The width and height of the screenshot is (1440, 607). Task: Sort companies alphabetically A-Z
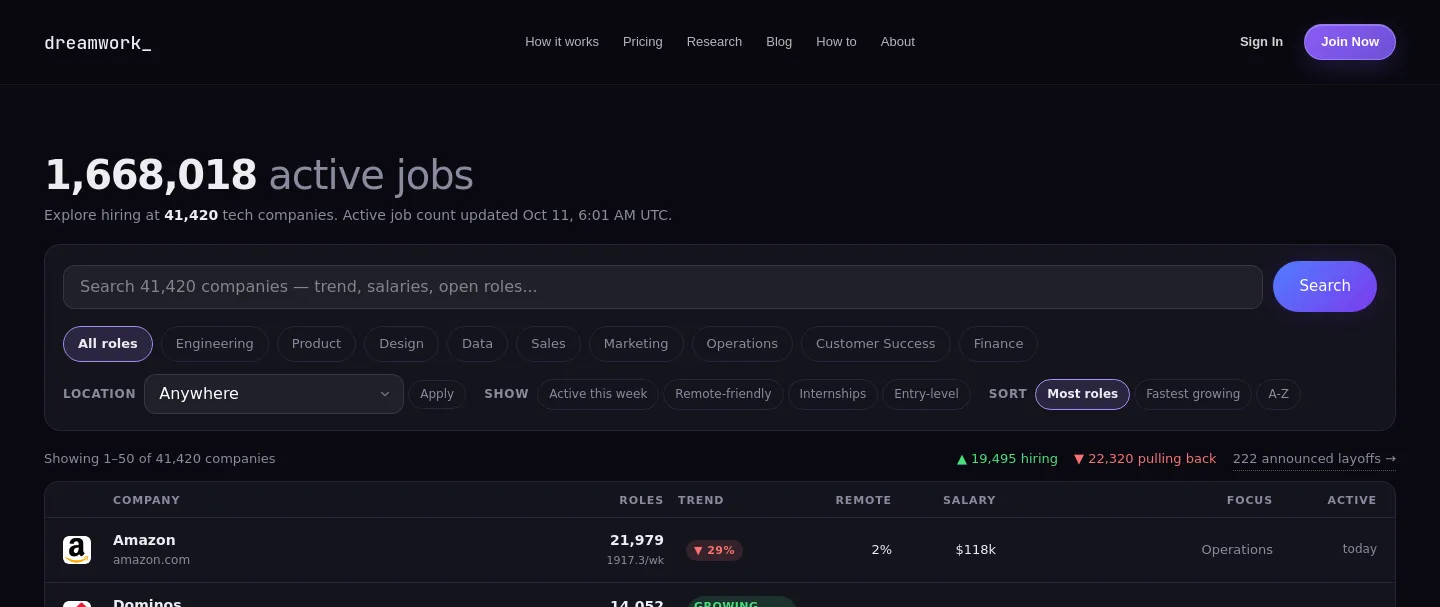(1278, 394)
